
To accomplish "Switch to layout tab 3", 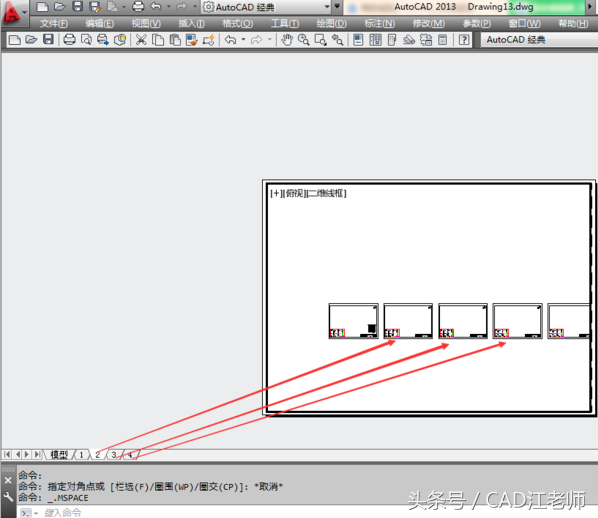I will pyautogui.click(x=114, y=455).
